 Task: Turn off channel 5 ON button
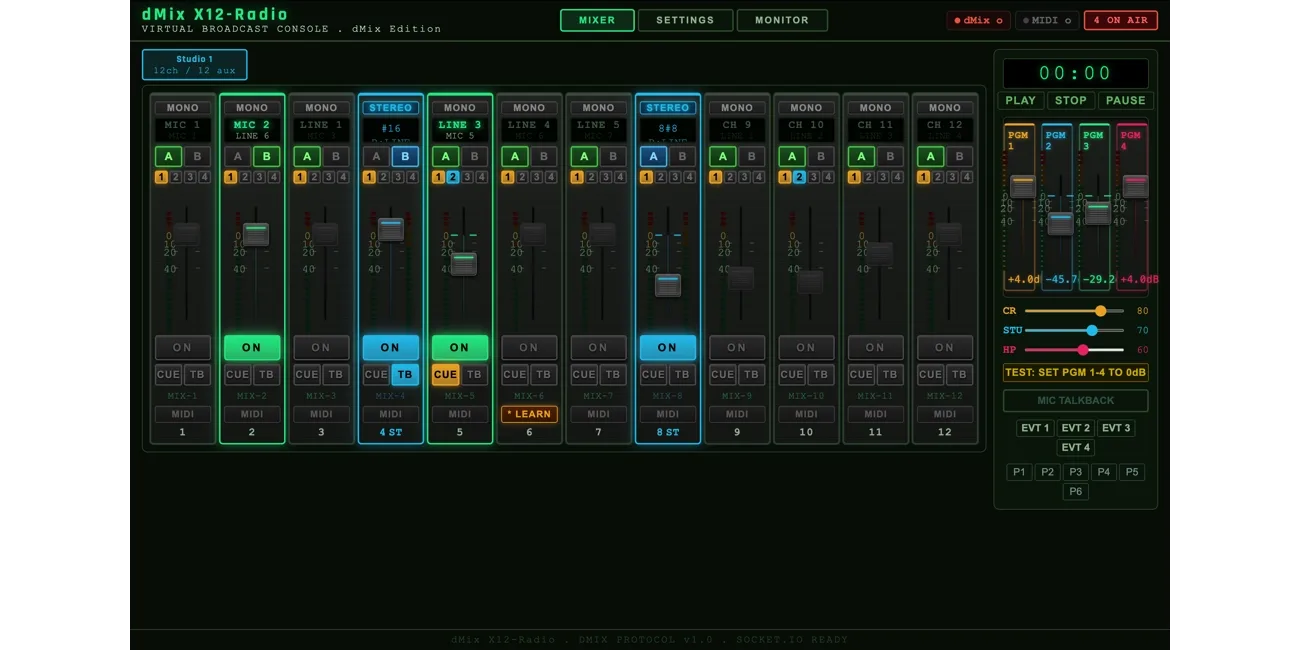pyautogui.click(x=459, y=347)
